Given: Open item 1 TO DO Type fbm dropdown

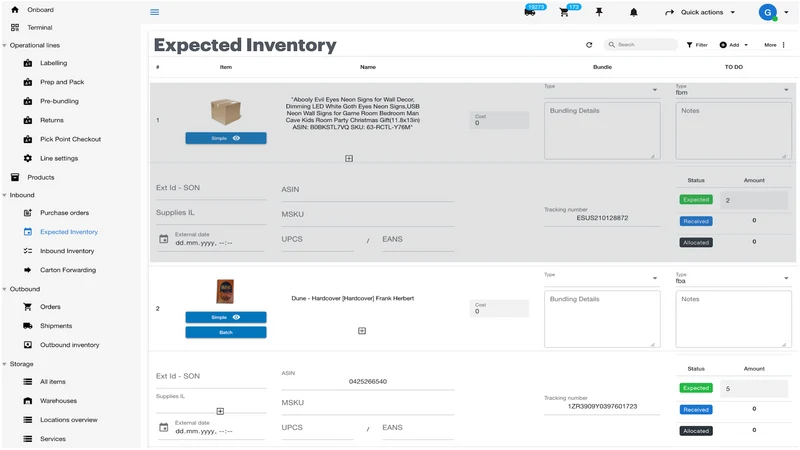Looking at the screenshot, I should pyautogui.click(x=734, y=90).
